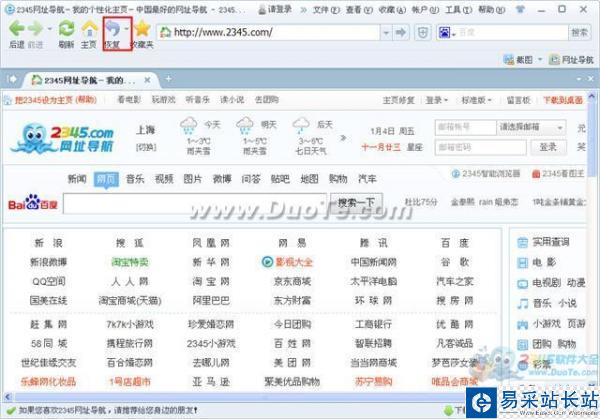
Task: Click the green Back arrow
Action: (16, 28)
